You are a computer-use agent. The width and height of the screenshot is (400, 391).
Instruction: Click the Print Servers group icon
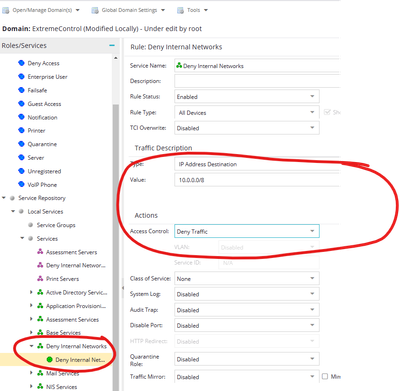click(40, 279)
